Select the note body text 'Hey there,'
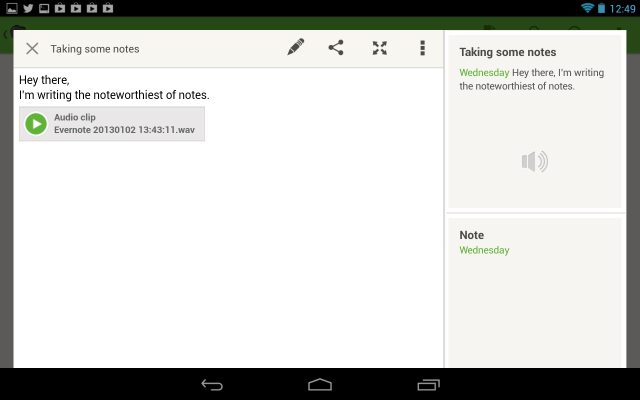The image size is (640, 400). [x=44, y=80]
